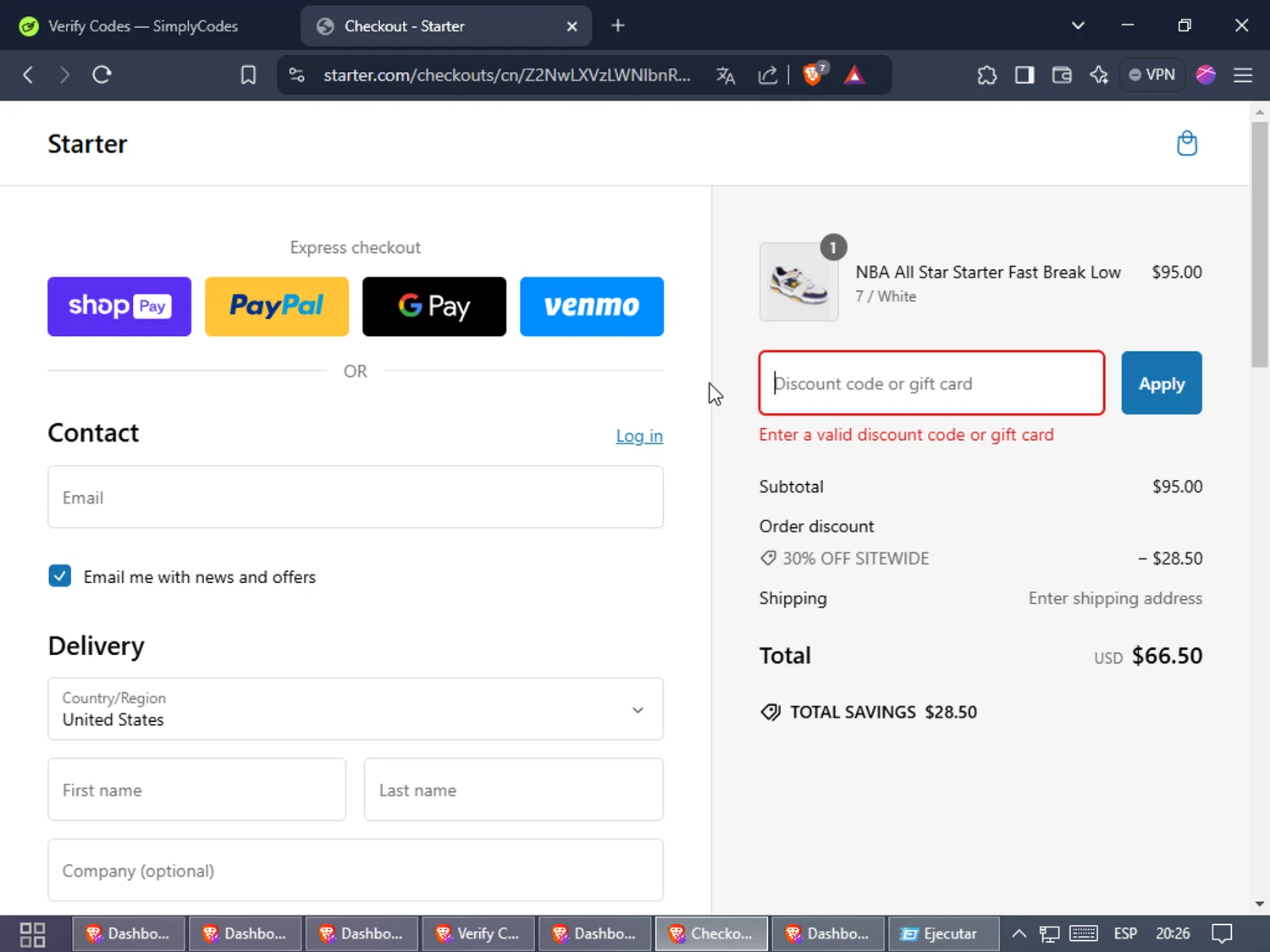
Task: Open Brave Shields lion icon
Action: [814, 74]
